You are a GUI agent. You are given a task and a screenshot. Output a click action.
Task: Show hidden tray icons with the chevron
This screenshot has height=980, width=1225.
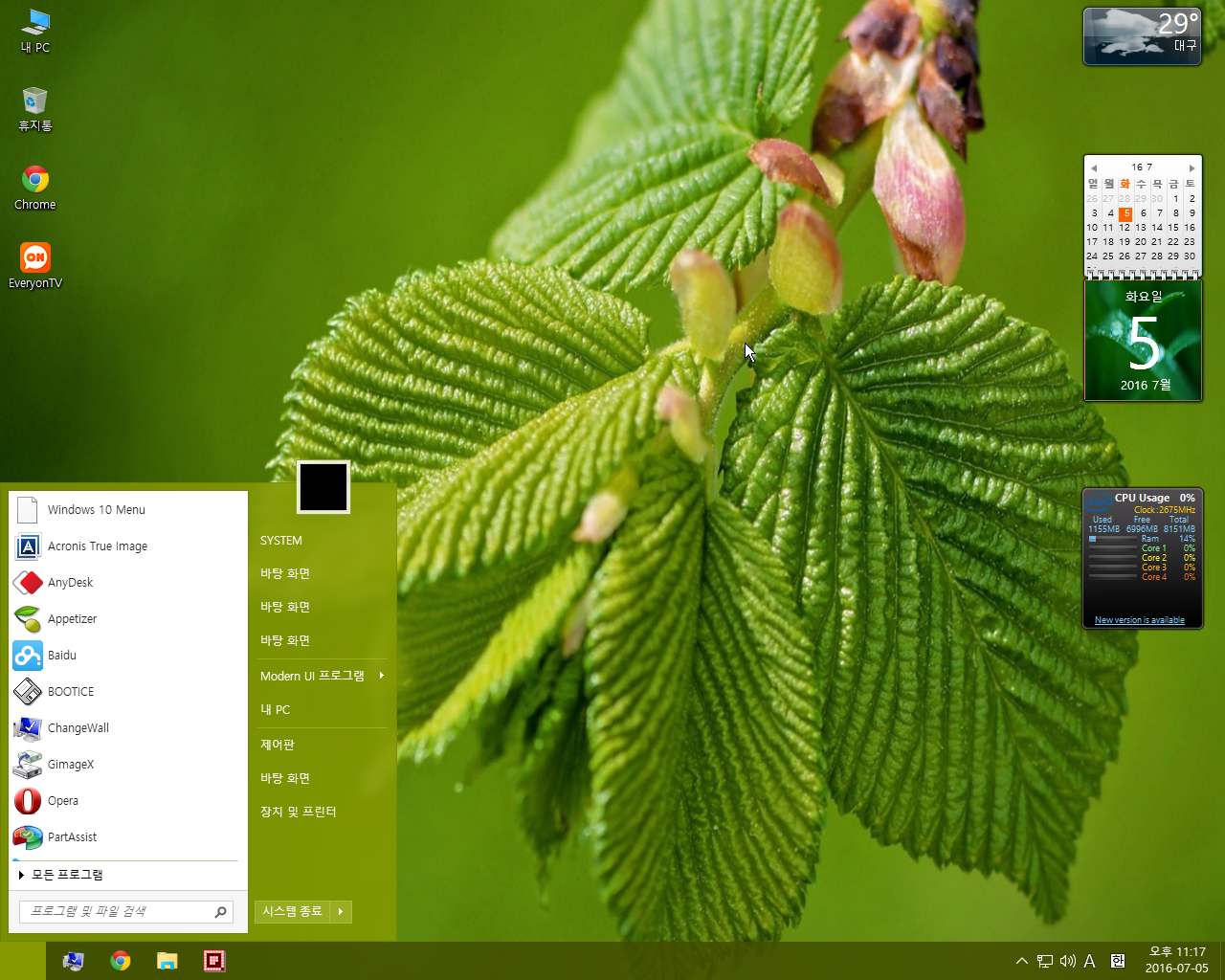click(x=1021, y=961)
